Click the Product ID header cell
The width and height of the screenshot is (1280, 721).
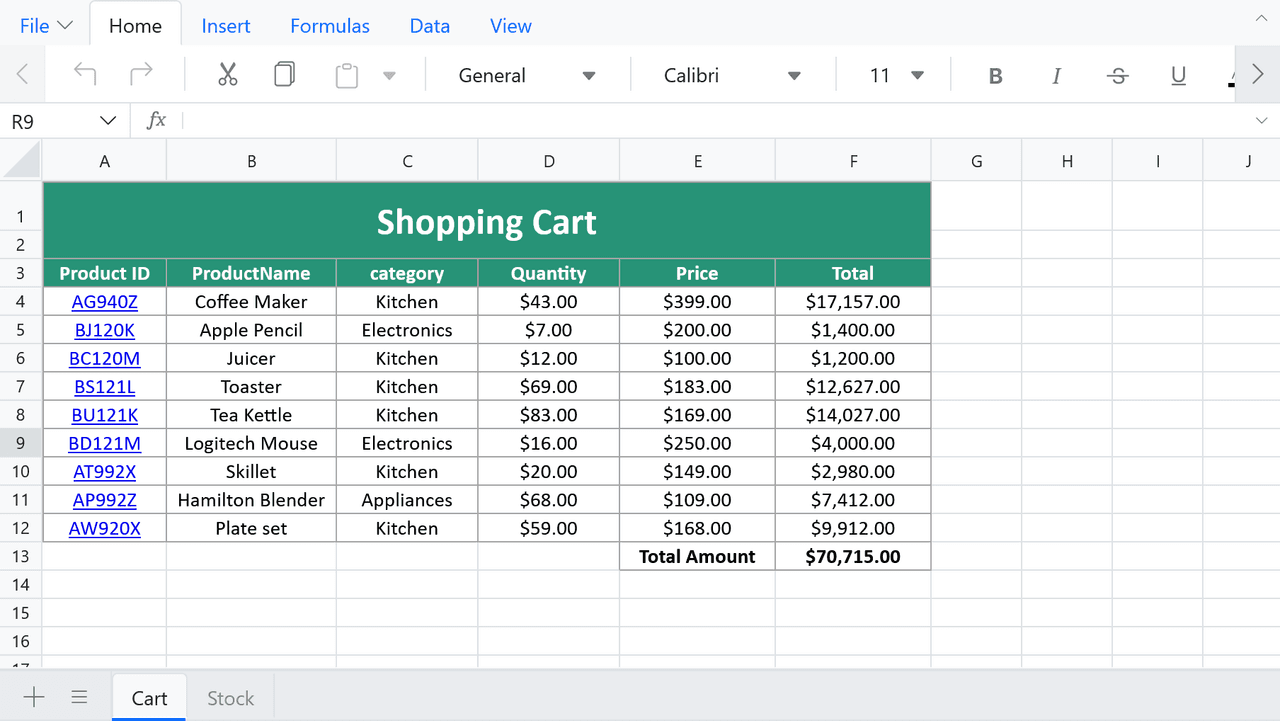tap(105, 273)
